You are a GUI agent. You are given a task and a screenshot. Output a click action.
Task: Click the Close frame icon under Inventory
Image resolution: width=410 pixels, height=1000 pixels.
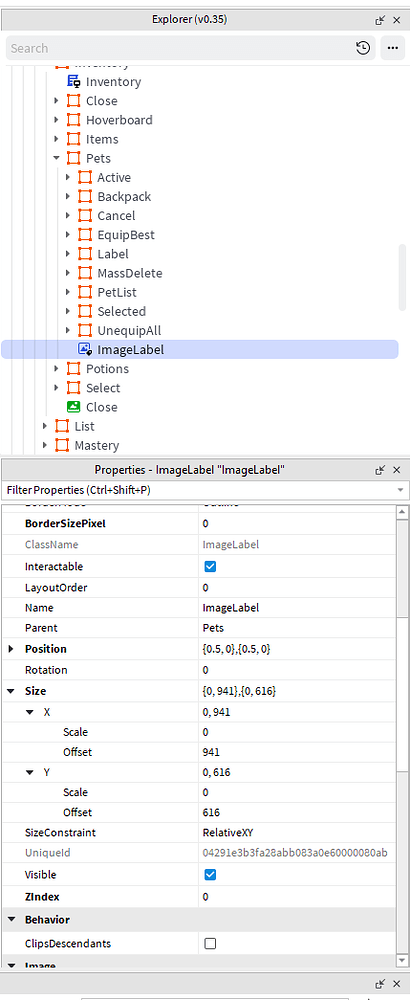click(x=74, y=101)
